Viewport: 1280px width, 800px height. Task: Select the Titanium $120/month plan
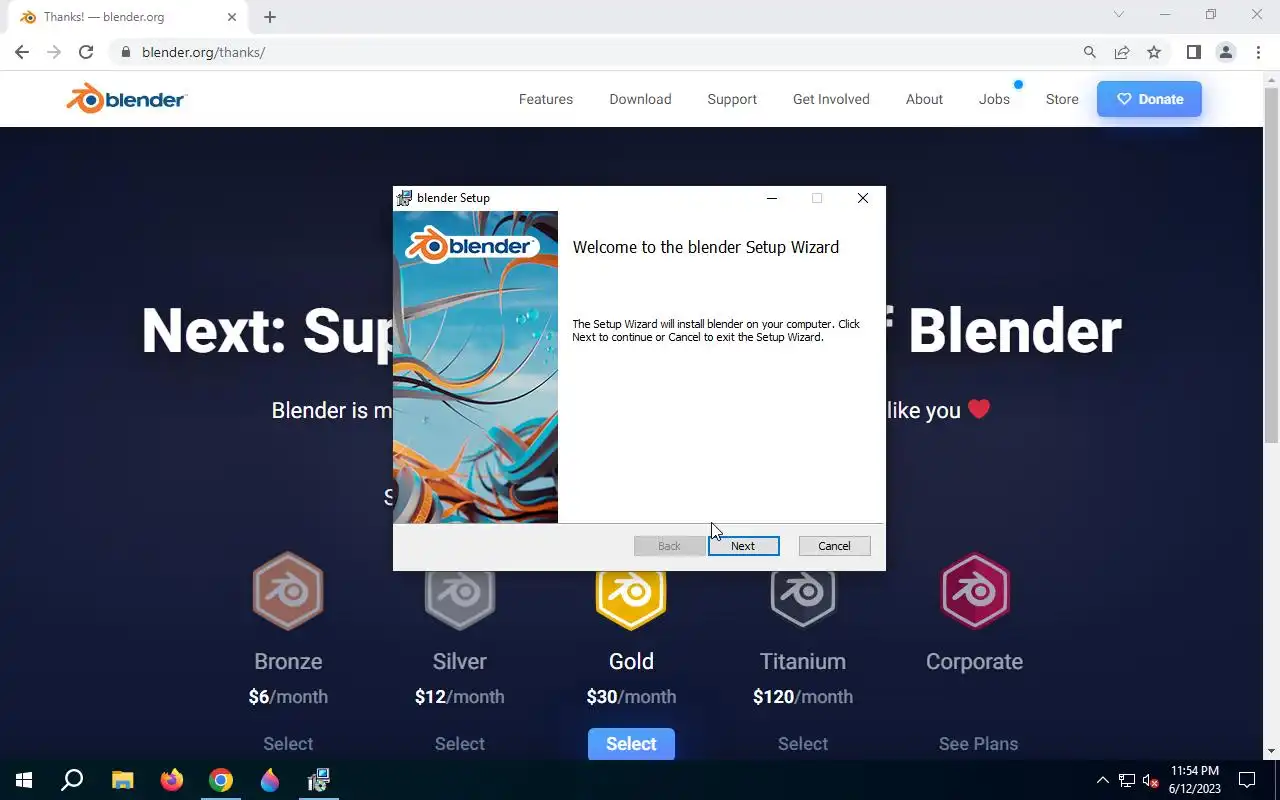[x=803, y=743]
